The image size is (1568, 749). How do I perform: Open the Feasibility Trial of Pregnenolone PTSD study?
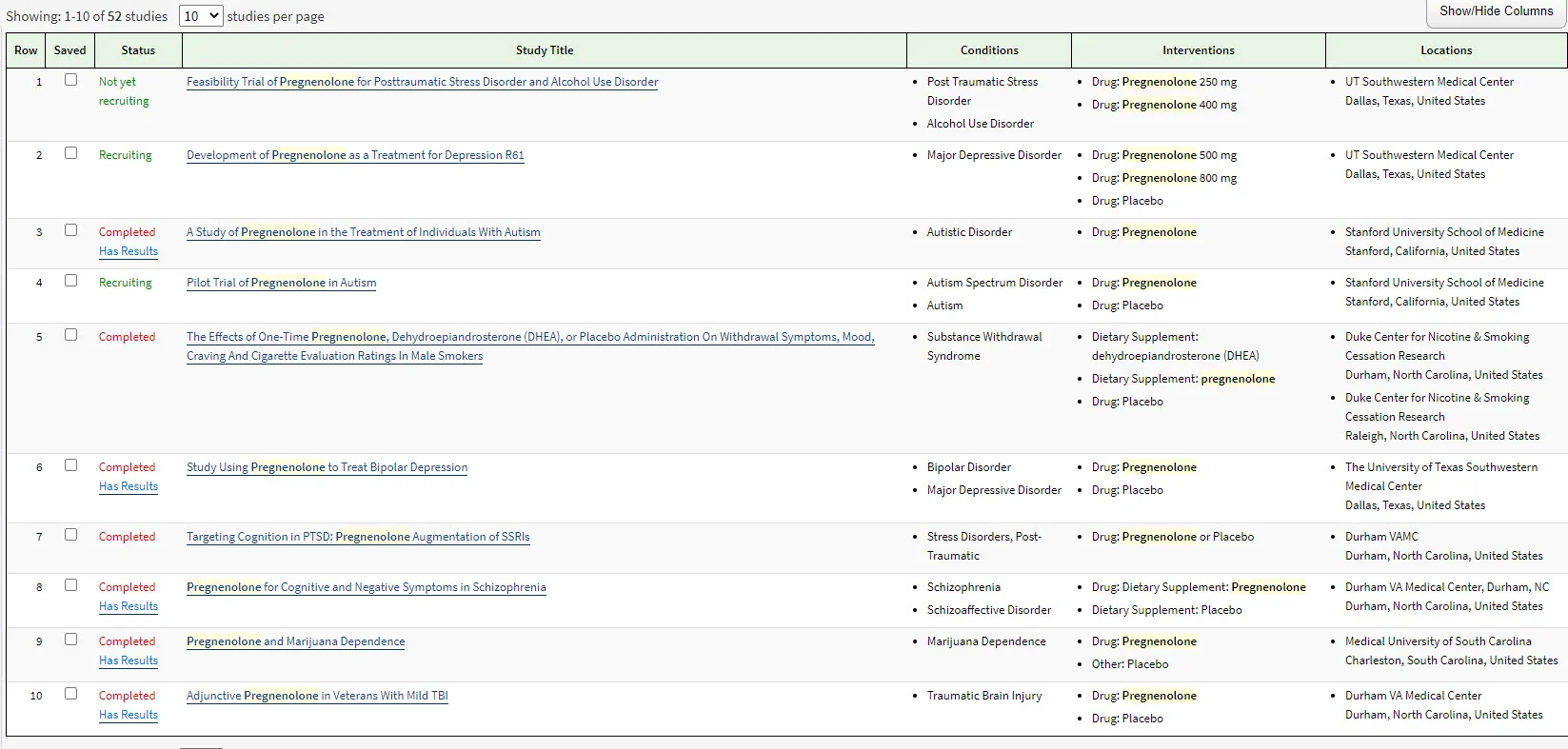(423, 82)
